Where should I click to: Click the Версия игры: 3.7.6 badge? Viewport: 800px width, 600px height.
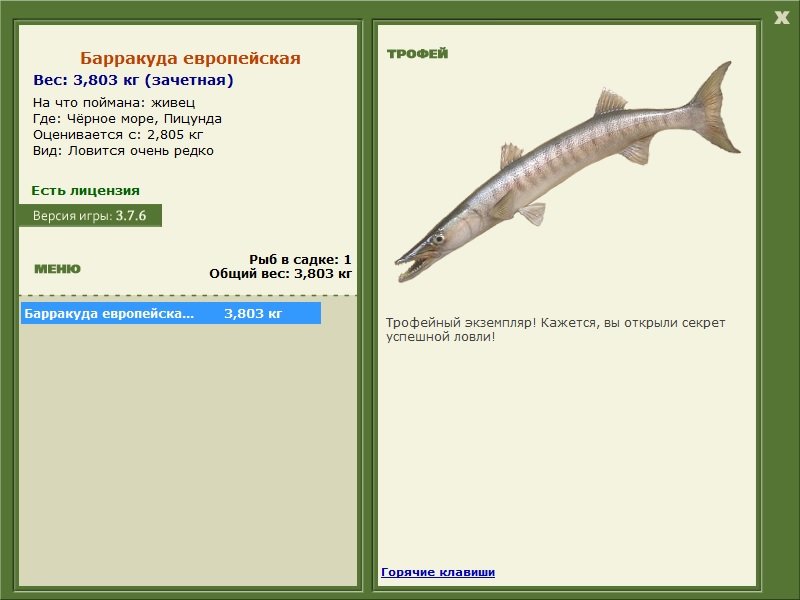90,215
